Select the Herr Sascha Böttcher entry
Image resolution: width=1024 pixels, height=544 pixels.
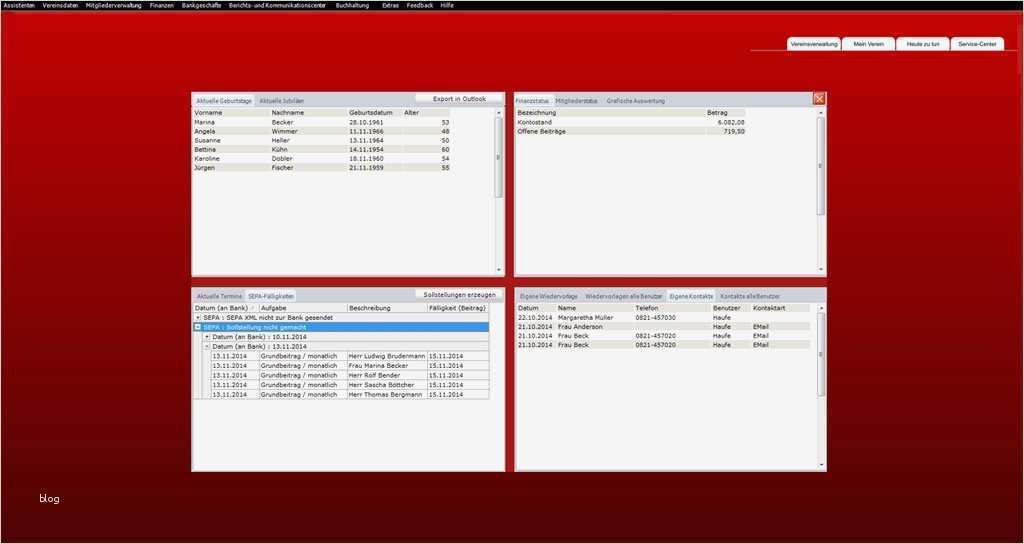pyautogui.click(x=349, y=385)
